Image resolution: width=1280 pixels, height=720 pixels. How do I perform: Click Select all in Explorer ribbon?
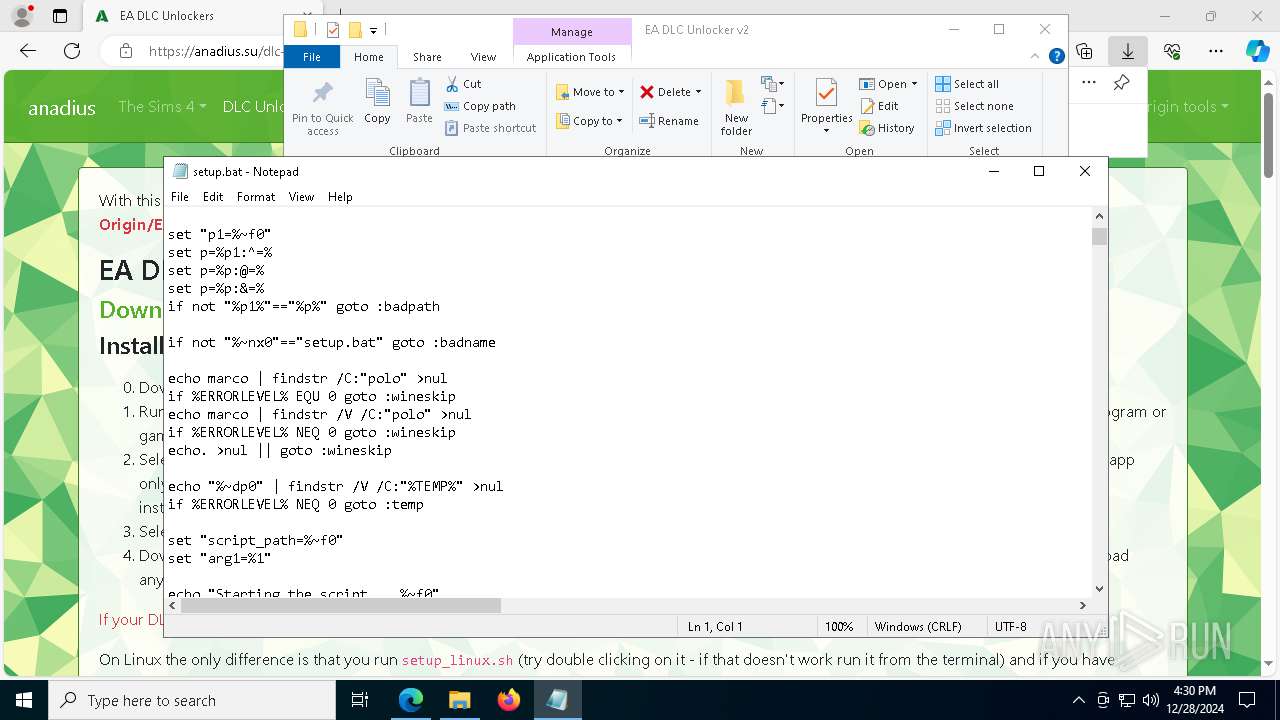pos(967,84)
